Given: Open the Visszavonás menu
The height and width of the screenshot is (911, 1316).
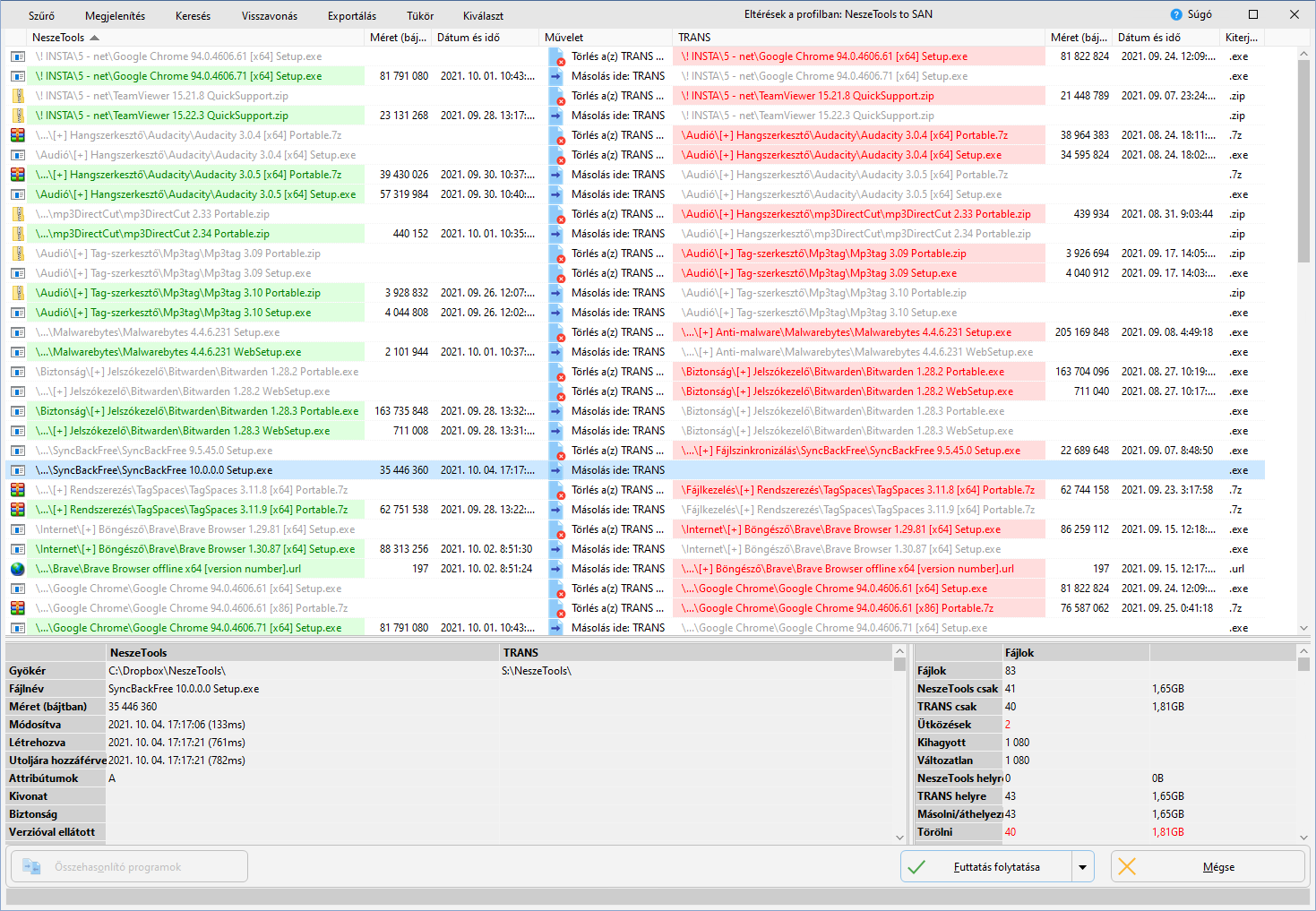Looking at the screenshot, I should (x=270, y=15).
